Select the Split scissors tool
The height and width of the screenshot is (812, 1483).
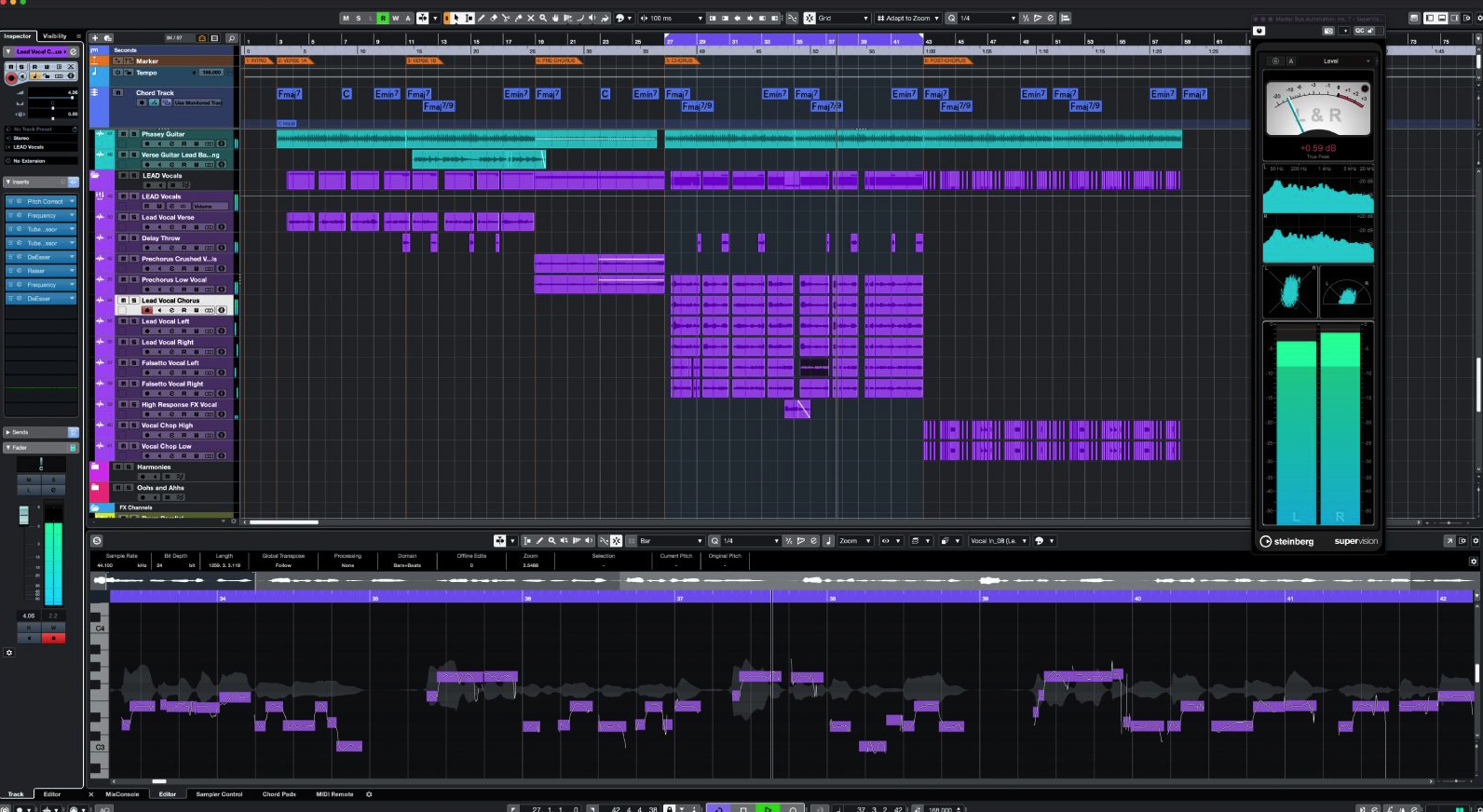point(506,18)
